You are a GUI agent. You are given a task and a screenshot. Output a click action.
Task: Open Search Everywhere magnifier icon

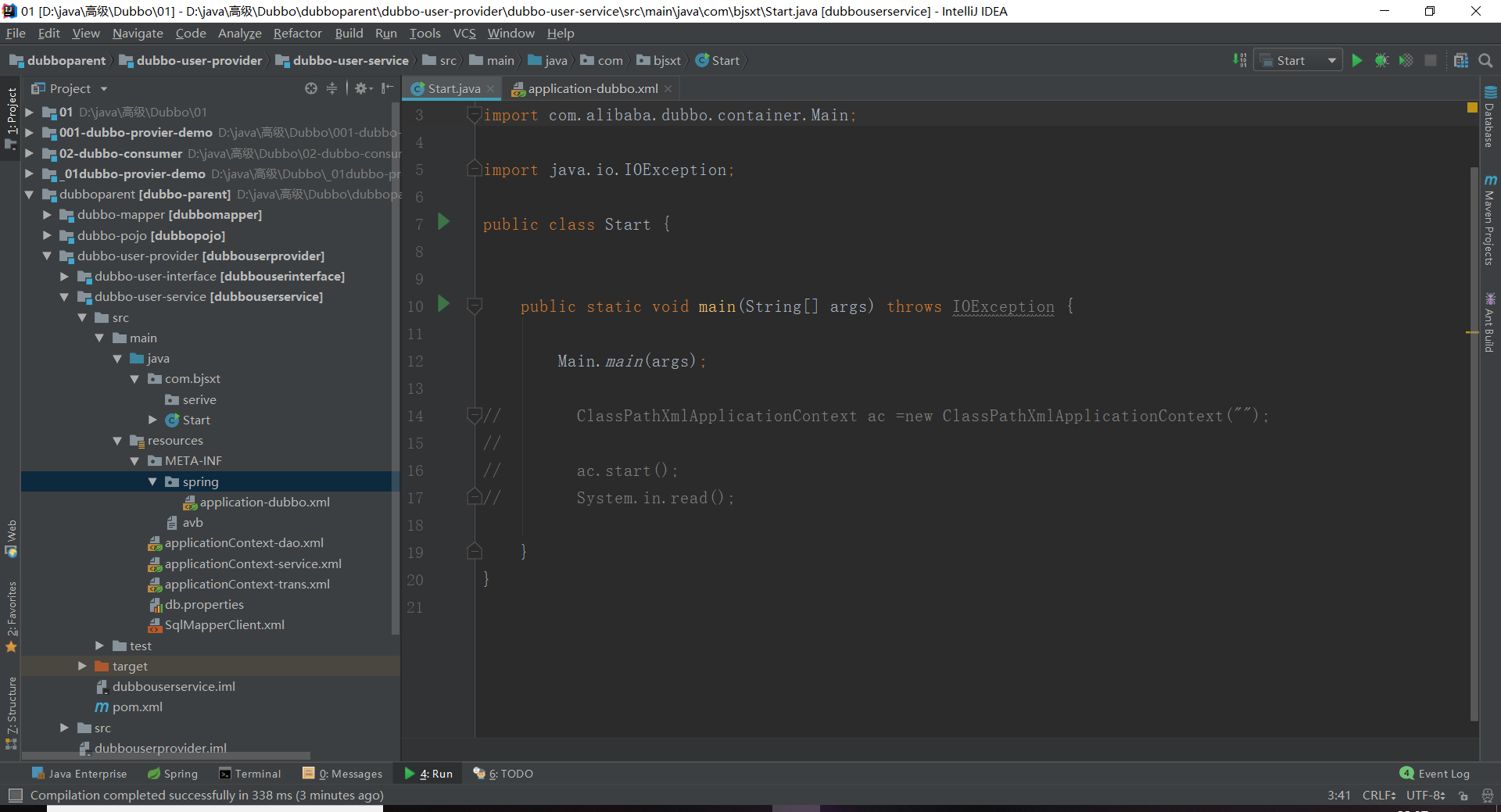1485,60
